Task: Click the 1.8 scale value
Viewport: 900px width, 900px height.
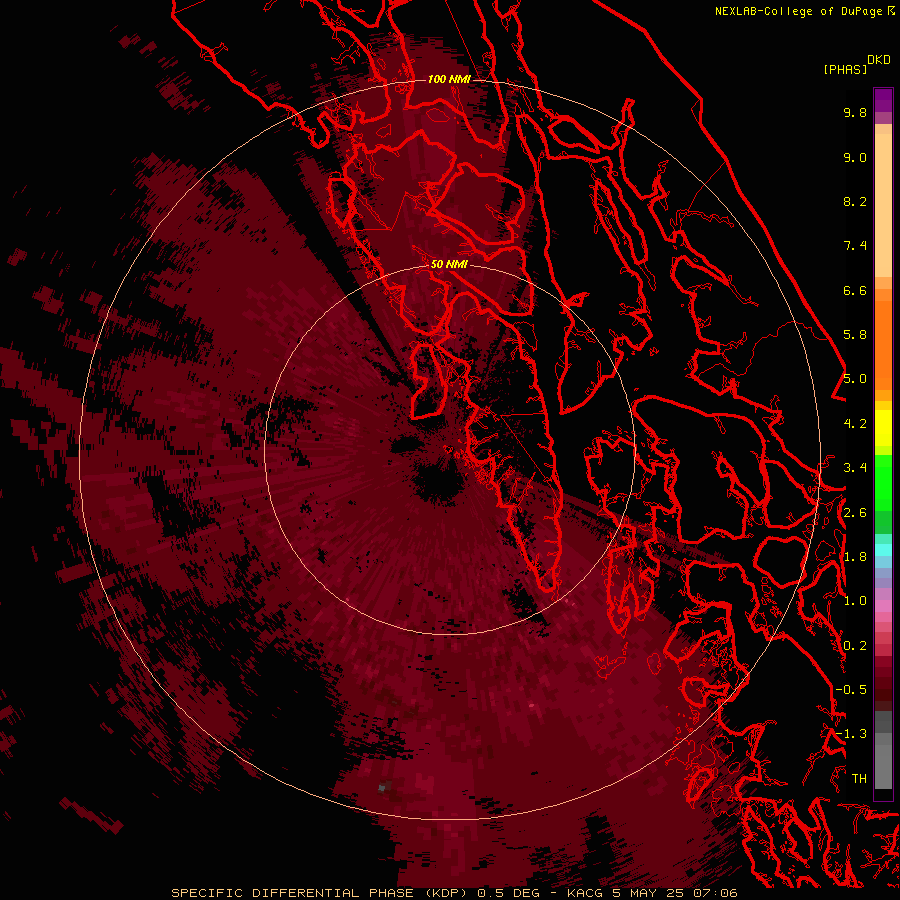Action: coord(855,557)
